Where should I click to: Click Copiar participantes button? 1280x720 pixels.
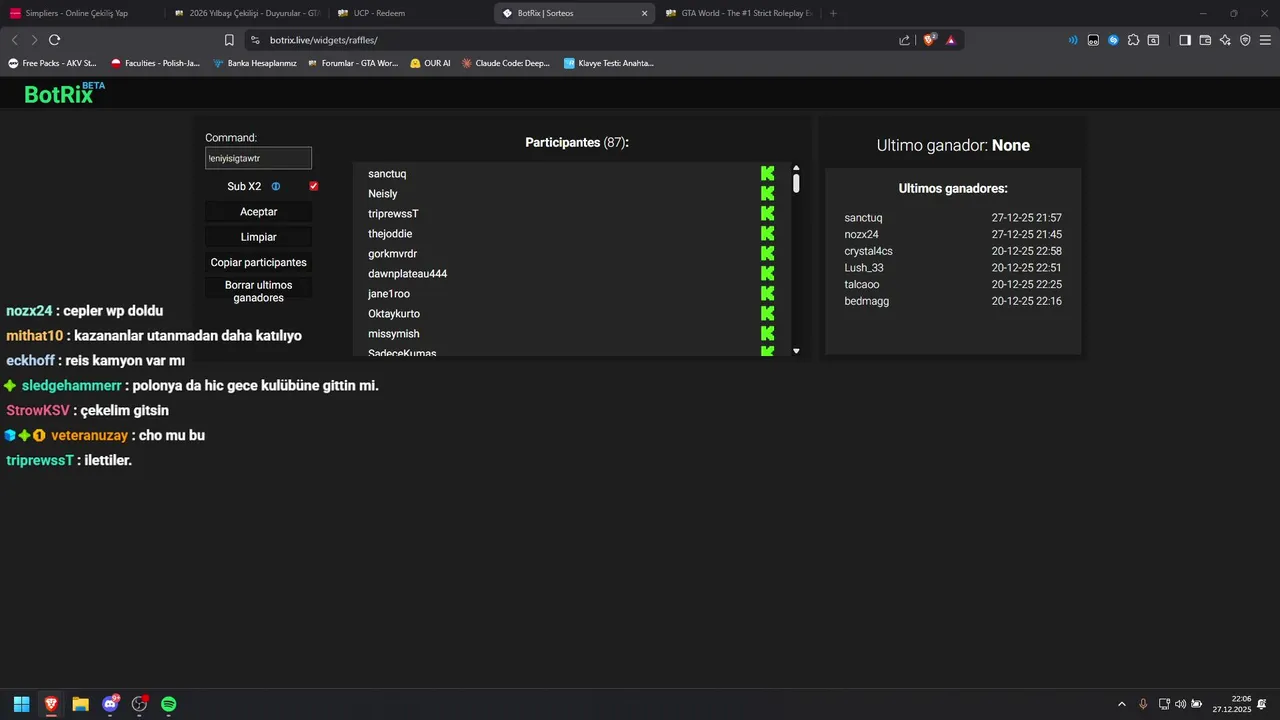[259, 262]
